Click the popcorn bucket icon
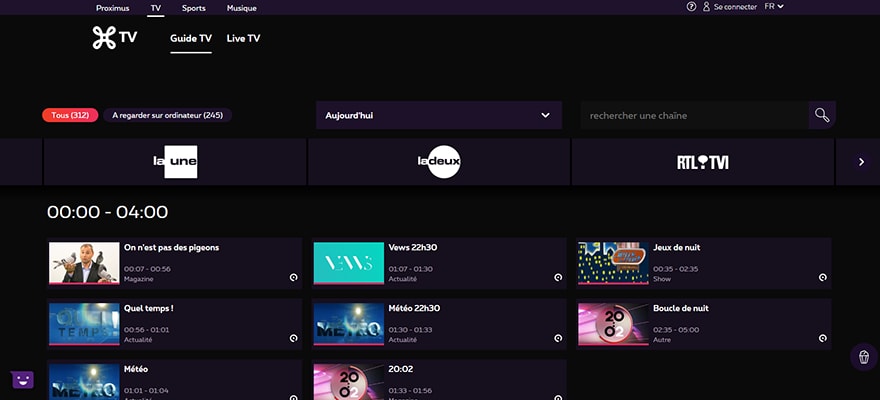This screenshot has width=880, height=400. point(863,357)
